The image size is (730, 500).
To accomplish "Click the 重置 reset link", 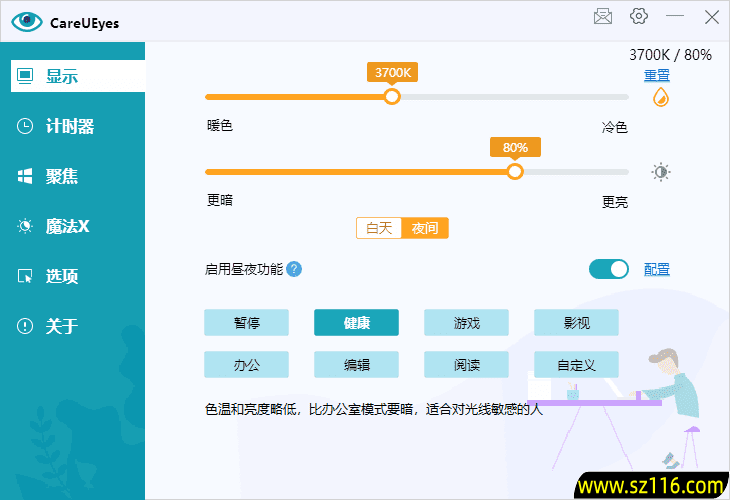I will 657,75.
